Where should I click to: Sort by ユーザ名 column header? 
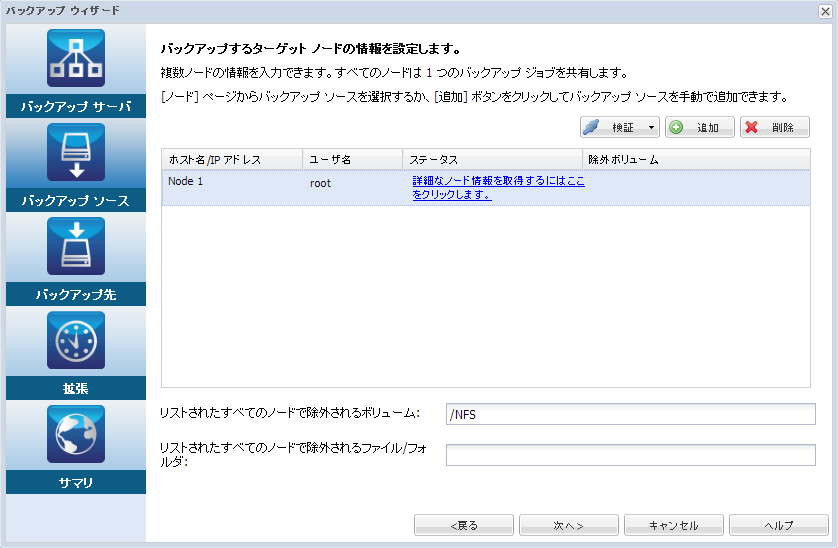coord(353,159)
